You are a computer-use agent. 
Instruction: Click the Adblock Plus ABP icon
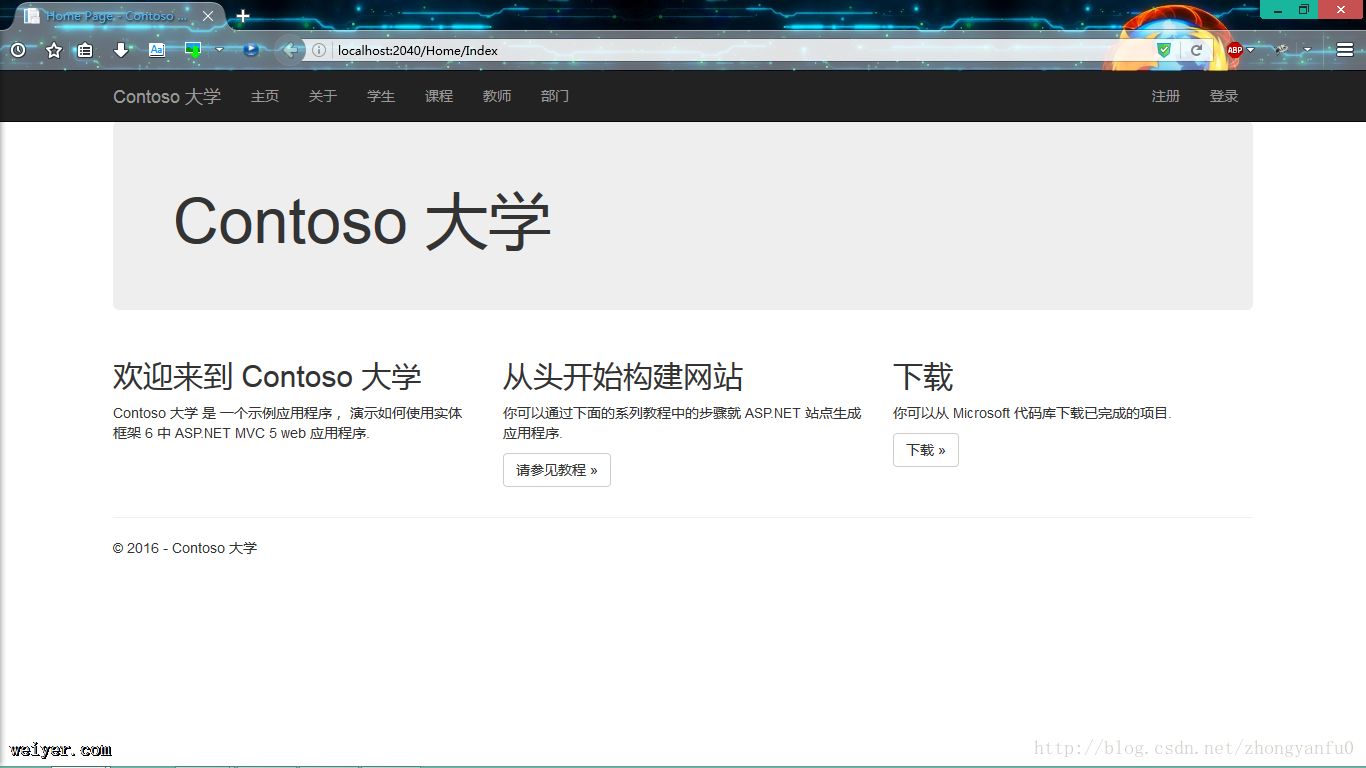[x=1234, y=50]
